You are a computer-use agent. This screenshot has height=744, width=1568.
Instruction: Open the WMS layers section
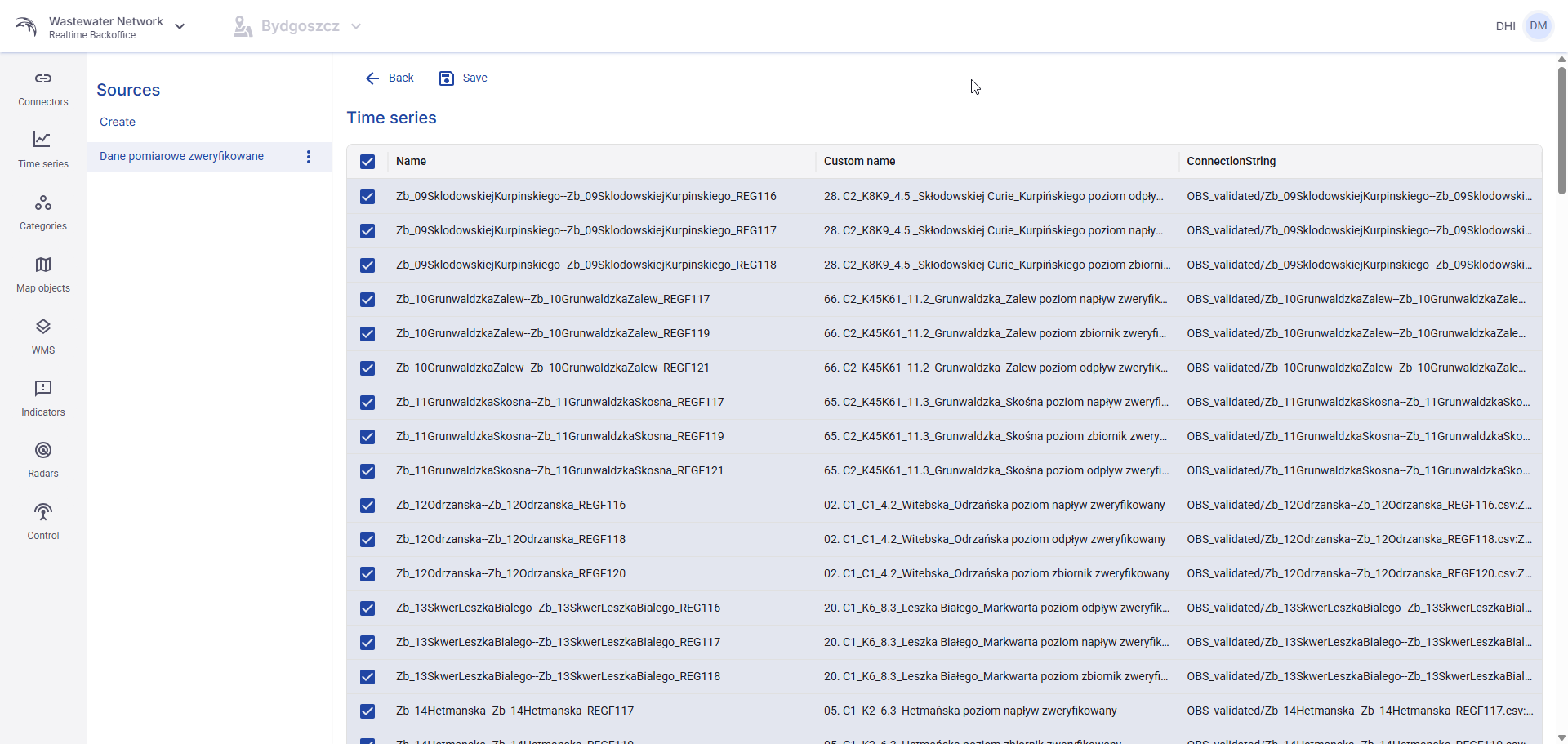coord(43,336)
